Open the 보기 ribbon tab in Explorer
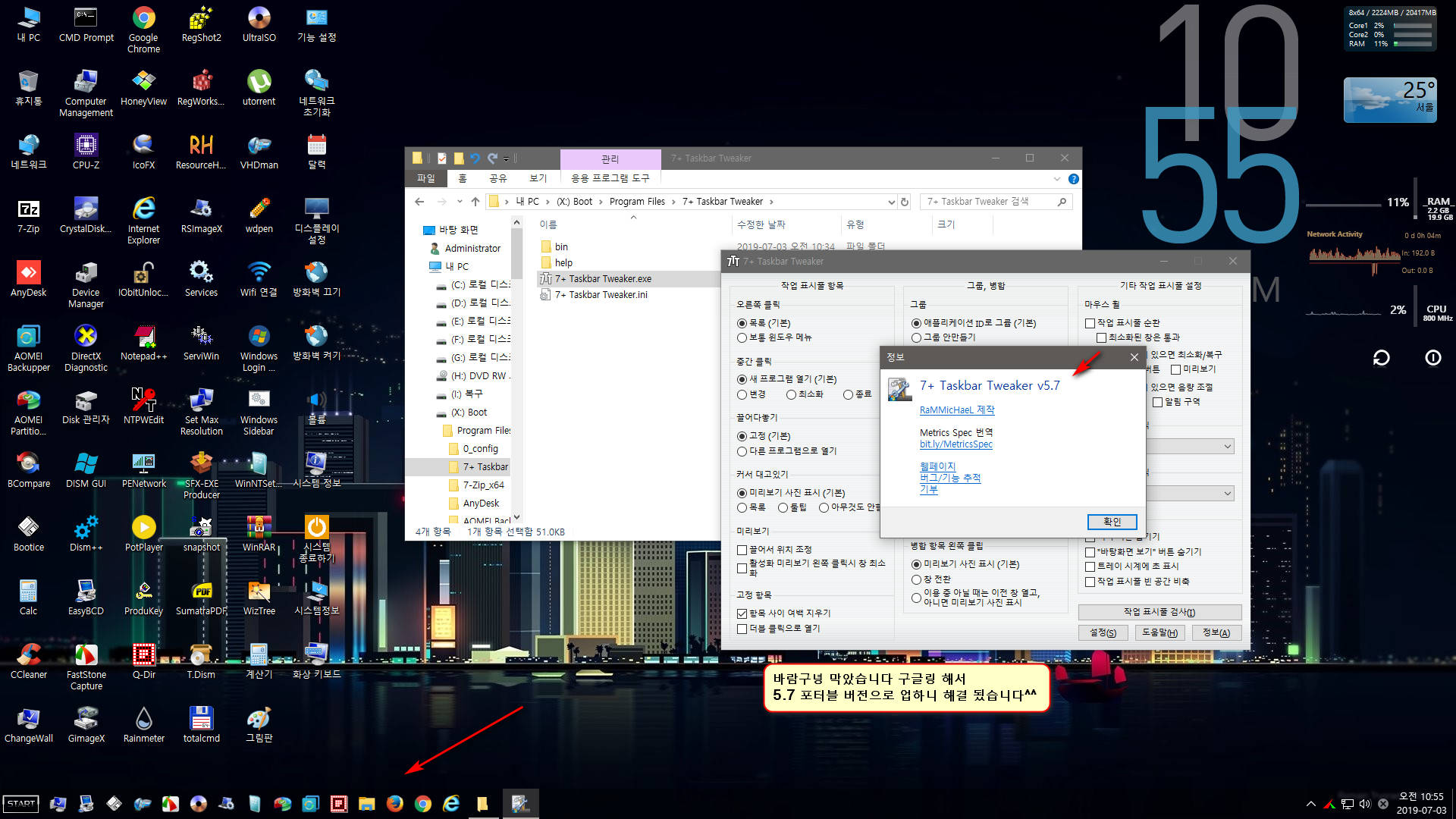Viewport: 1456px width, 819px height. click(x=538, y=178)
